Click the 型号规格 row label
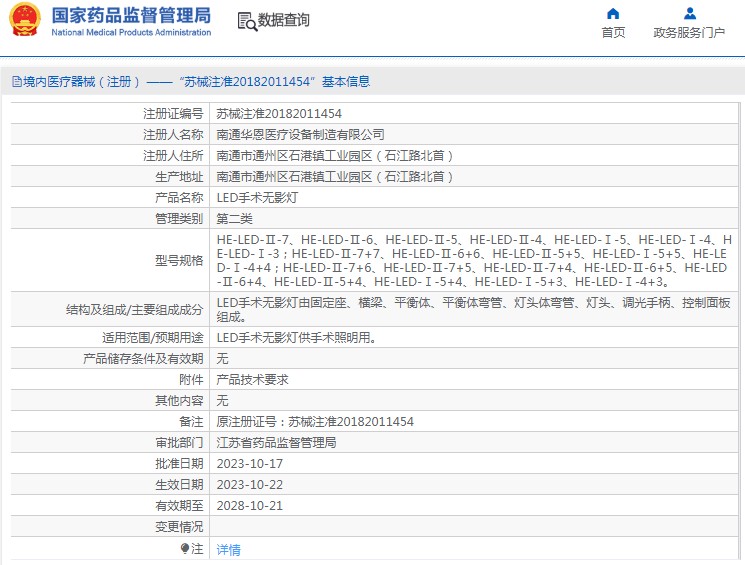The width and height of the screenshot is (745, 565). tap(179, 260)
